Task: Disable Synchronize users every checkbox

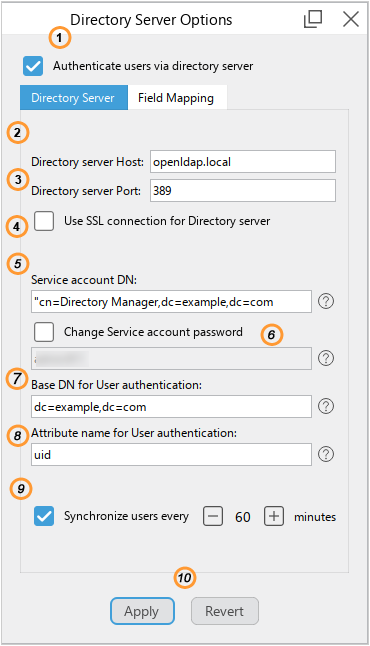Action: tap(44, 516)
